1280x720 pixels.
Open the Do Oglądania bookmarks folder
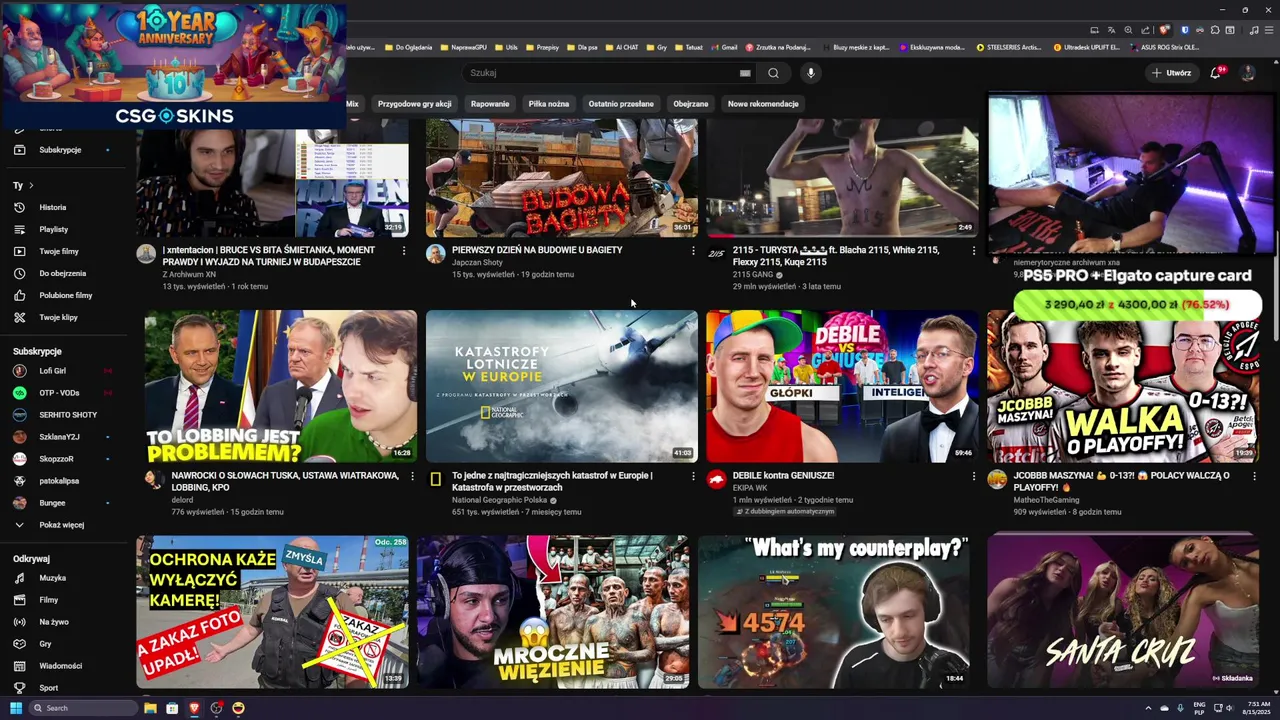[409, 47]
